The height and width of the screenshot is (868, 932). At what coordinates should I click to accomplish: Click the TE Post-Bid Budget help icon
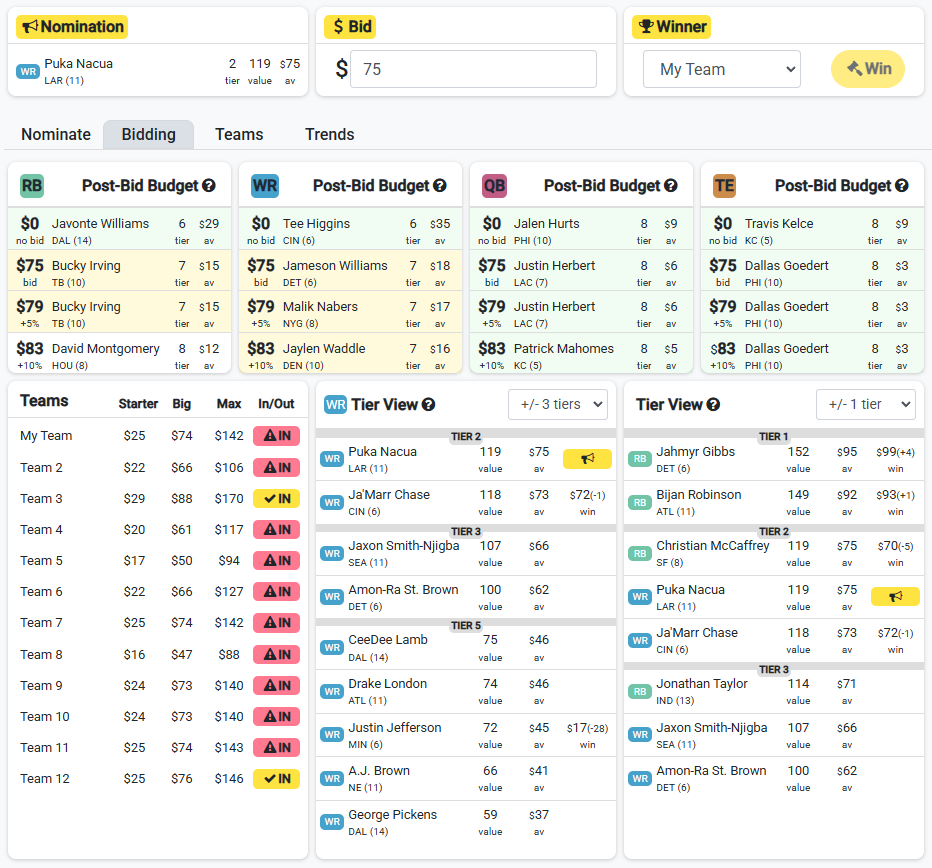tap(902, 185)
